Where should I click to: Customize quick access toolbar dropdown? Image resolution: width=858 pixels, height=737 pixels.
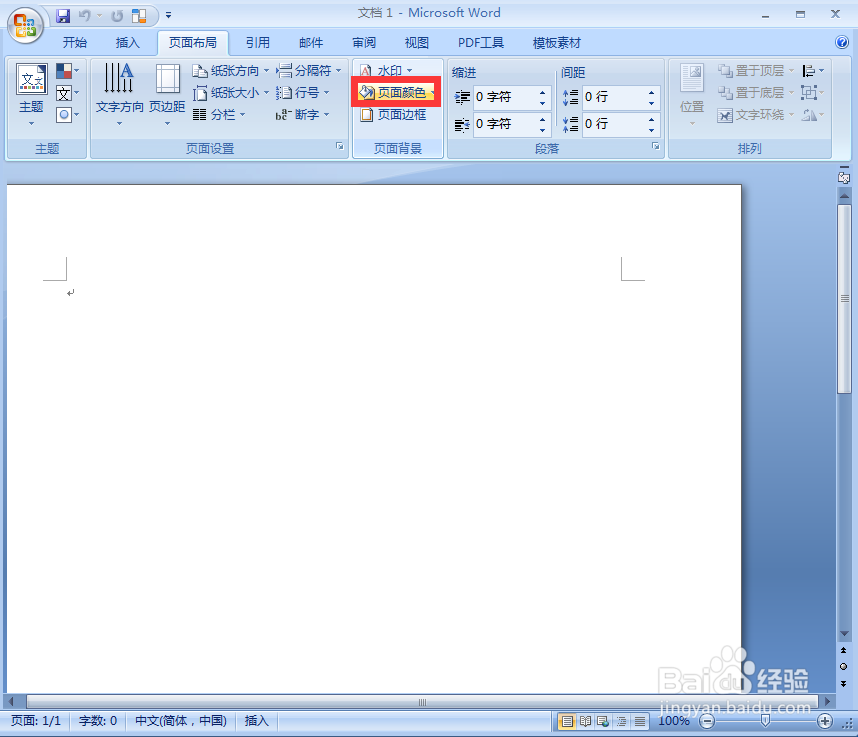169,16
